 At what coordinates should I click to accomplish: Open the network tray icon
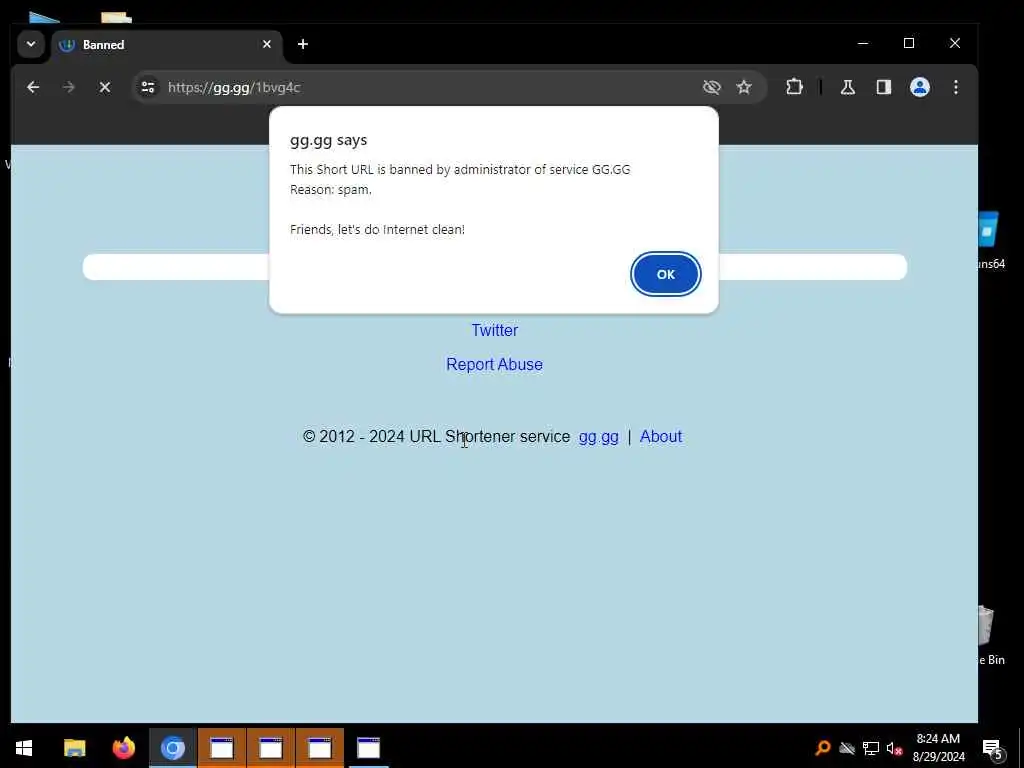point(871,748)
